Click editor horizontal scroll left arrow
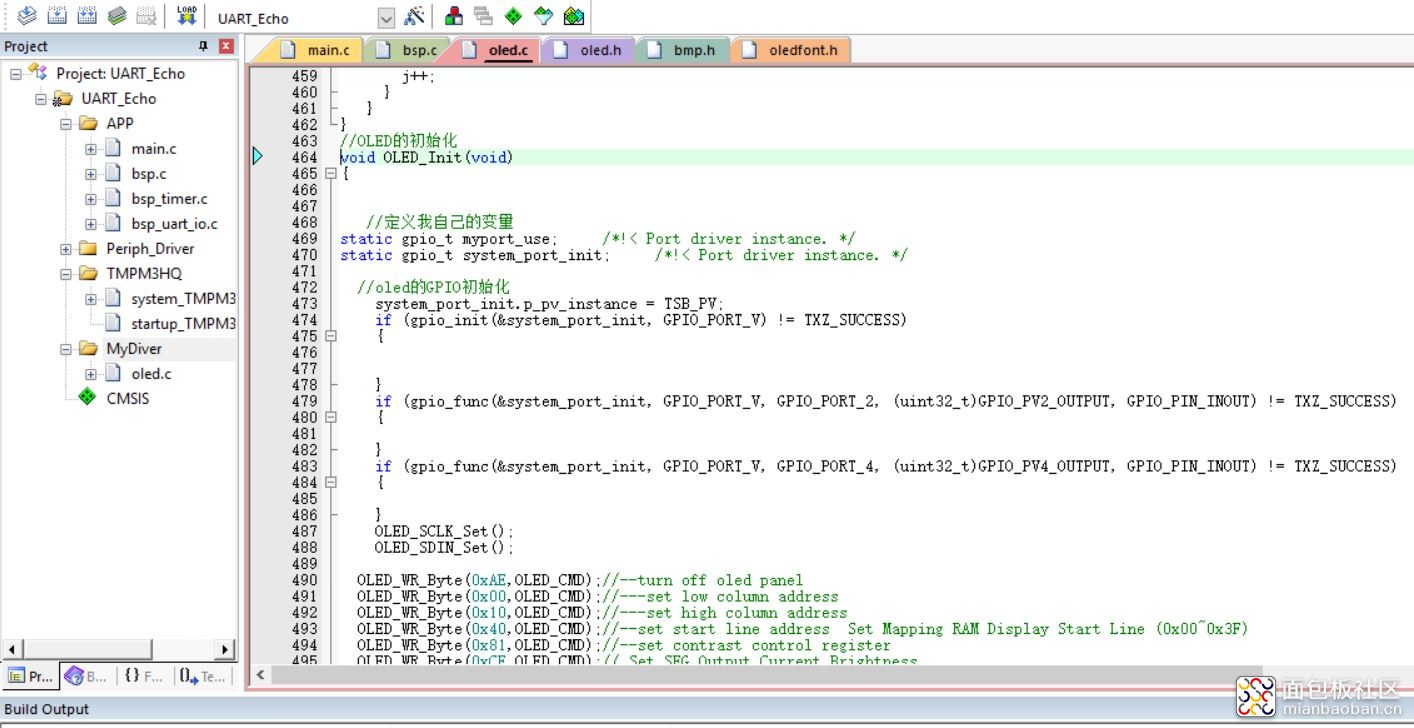The height and width of the screenshot is (728, 1414). pos(260,674)
